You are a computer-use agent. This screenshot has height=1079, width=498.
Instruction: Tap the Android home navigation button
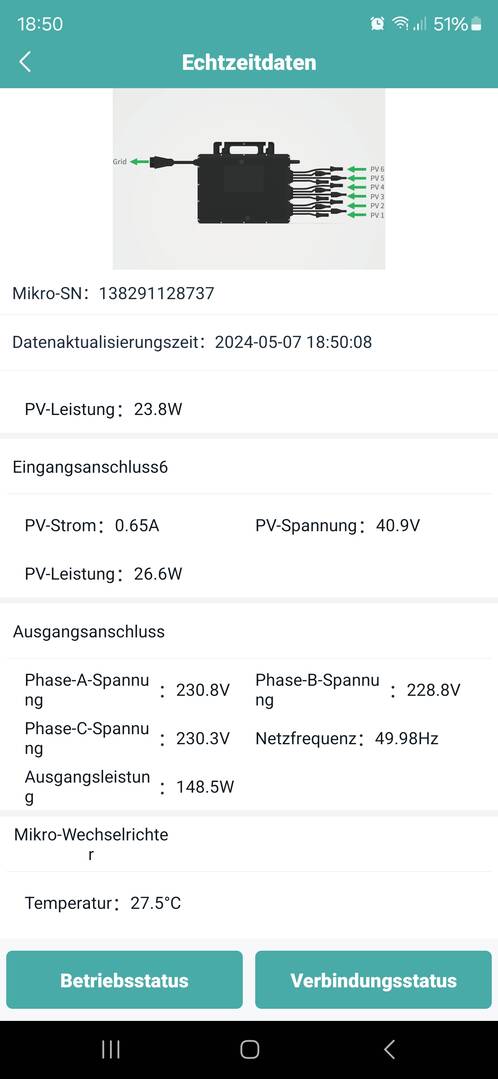[249, 1049]
